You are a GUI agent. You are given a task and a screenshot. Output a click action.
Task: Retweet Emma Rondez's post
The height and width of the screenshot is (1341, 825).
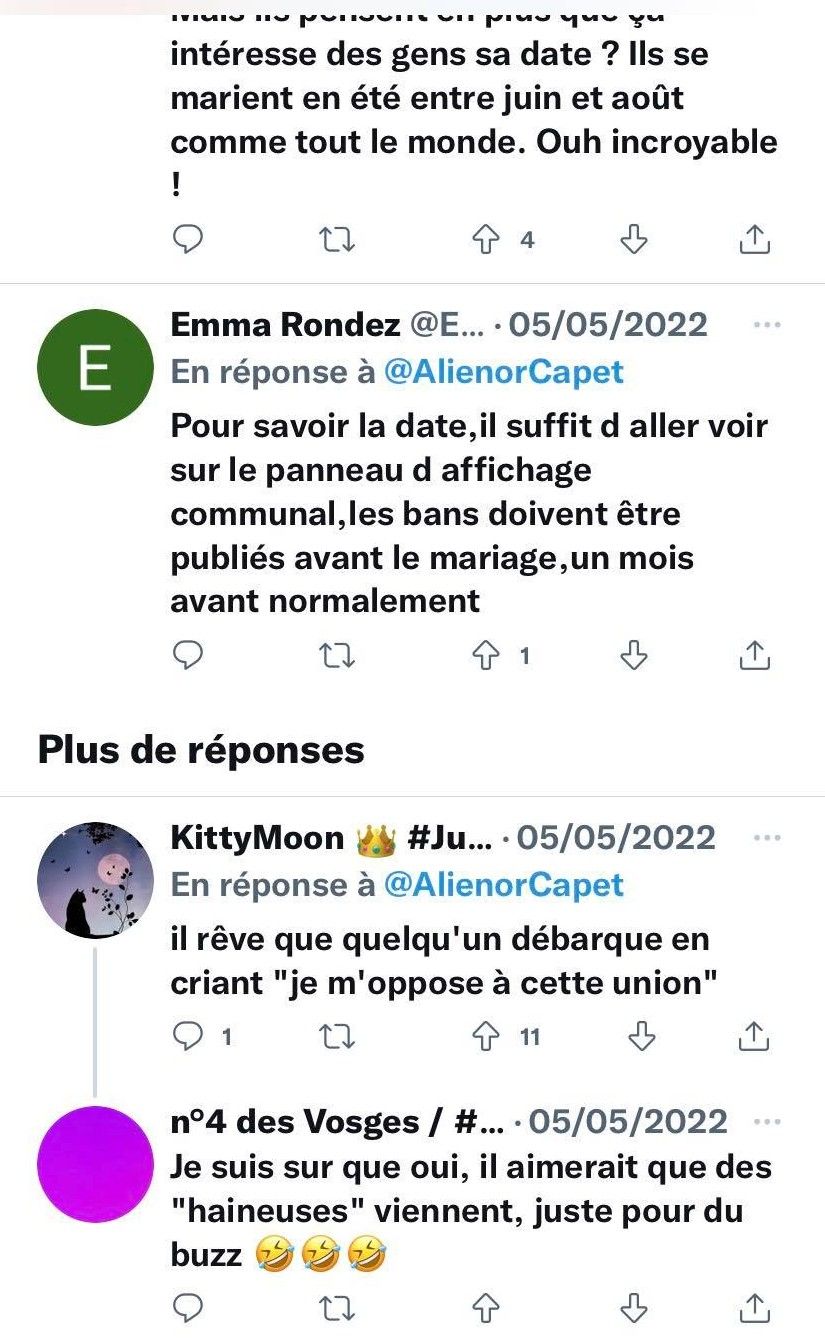pyautogui.click(x=336, y=656)
